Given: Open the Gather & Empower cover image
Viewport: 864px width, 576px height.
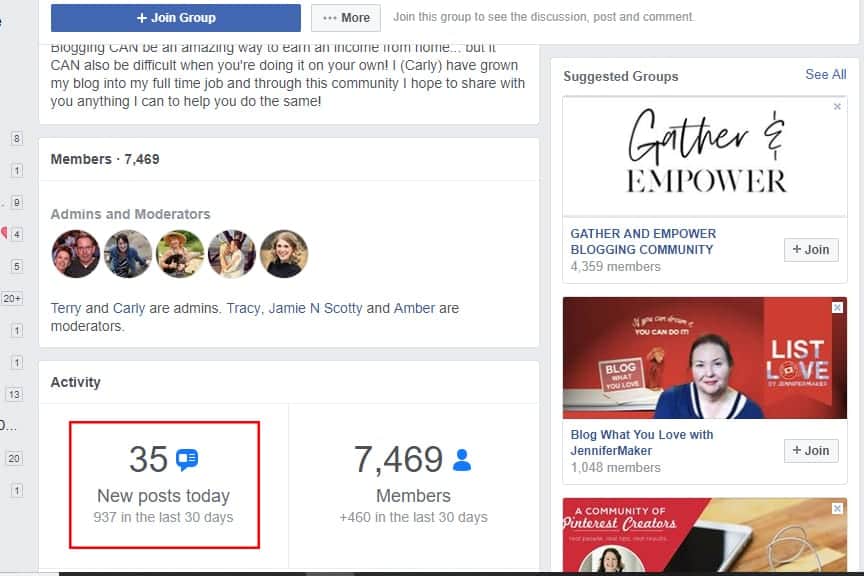Looking at the screenshot, I should 704,156.
